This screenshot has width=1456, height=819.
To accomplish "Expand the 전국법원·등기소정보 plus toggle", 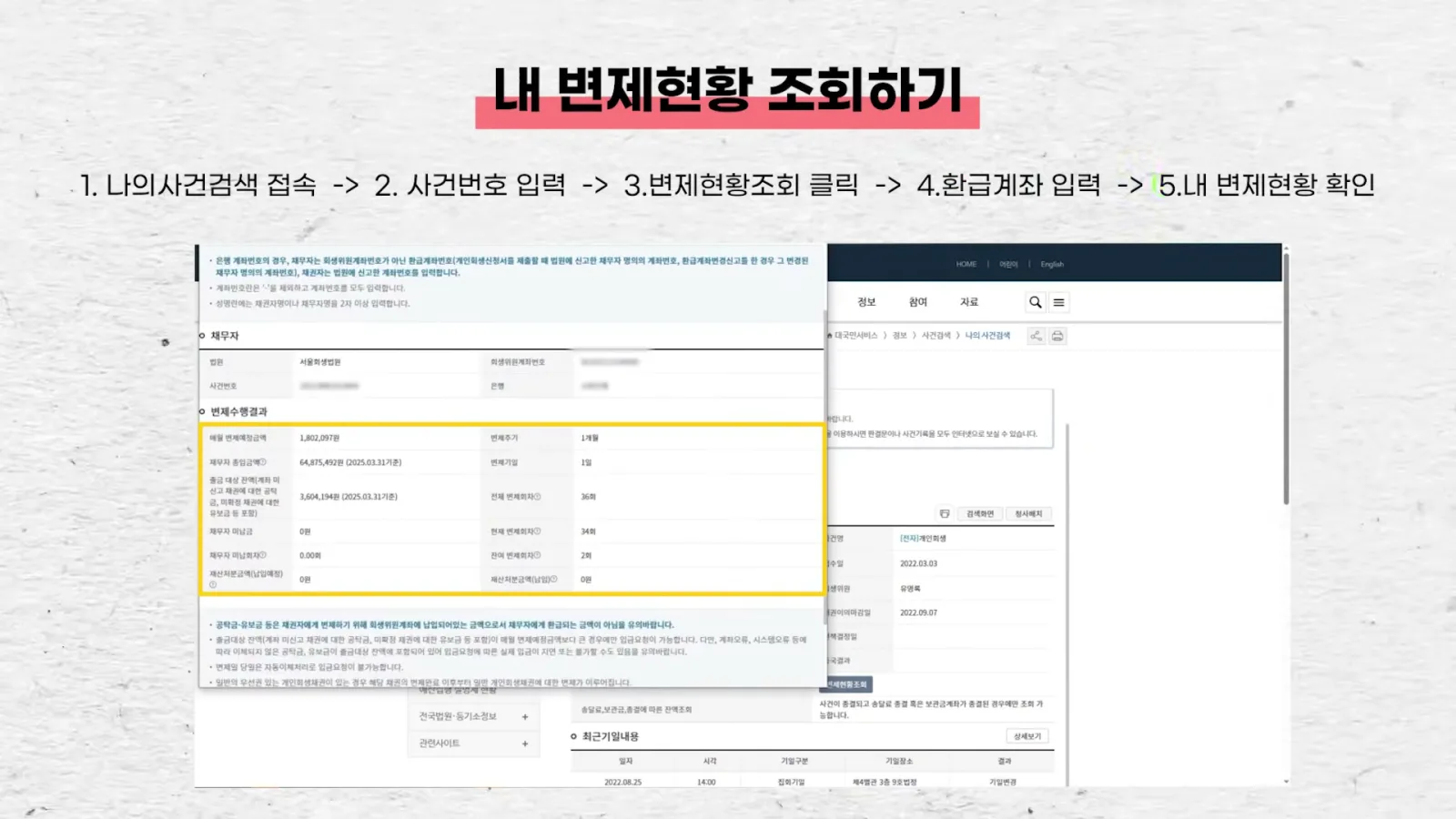I will point(525,717).
